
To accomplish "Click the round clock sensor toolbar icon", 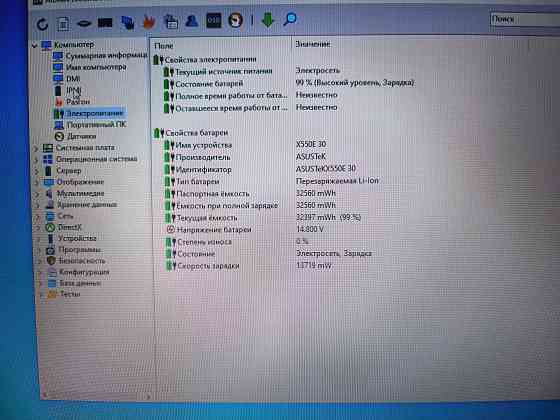I will 235,20.
